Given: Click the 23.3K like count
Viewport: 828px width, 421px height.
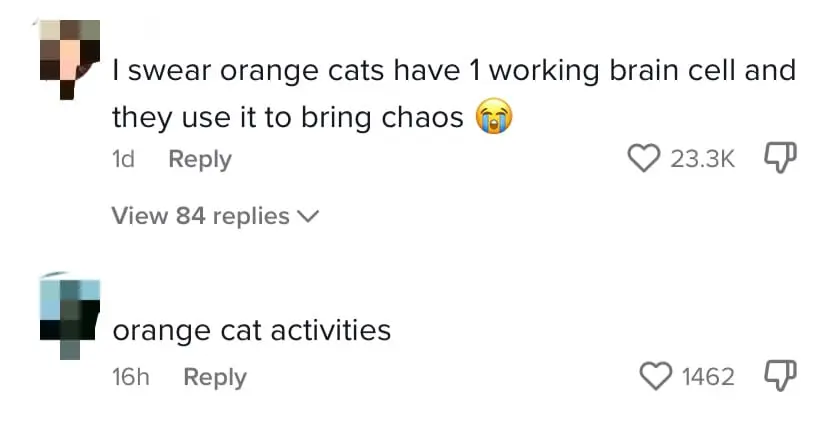Looking at the screenshot, I should (702, 158).
